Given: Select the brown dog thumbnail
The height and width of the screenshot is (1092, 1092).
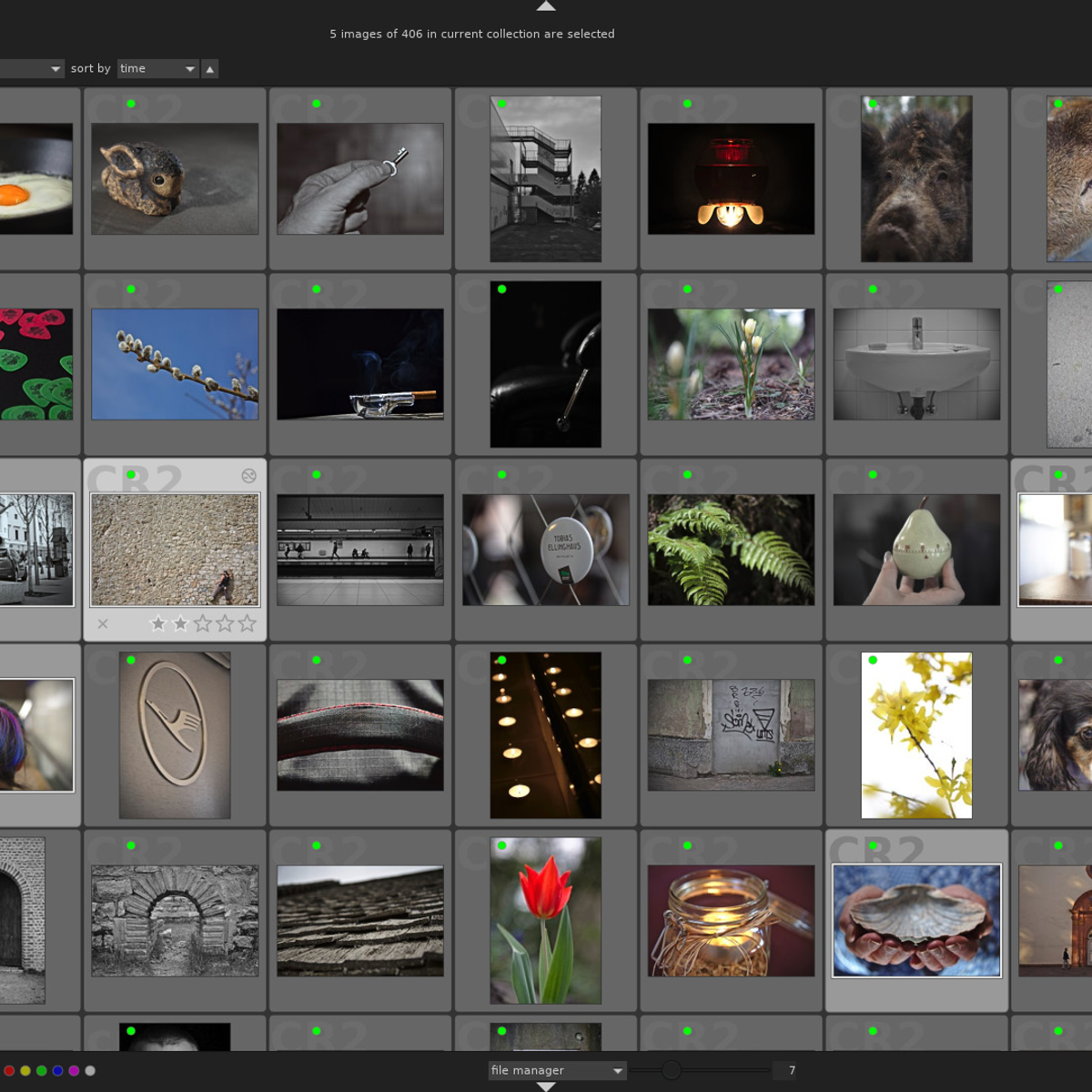Looking at the screenshot, I should [1056, 735].
